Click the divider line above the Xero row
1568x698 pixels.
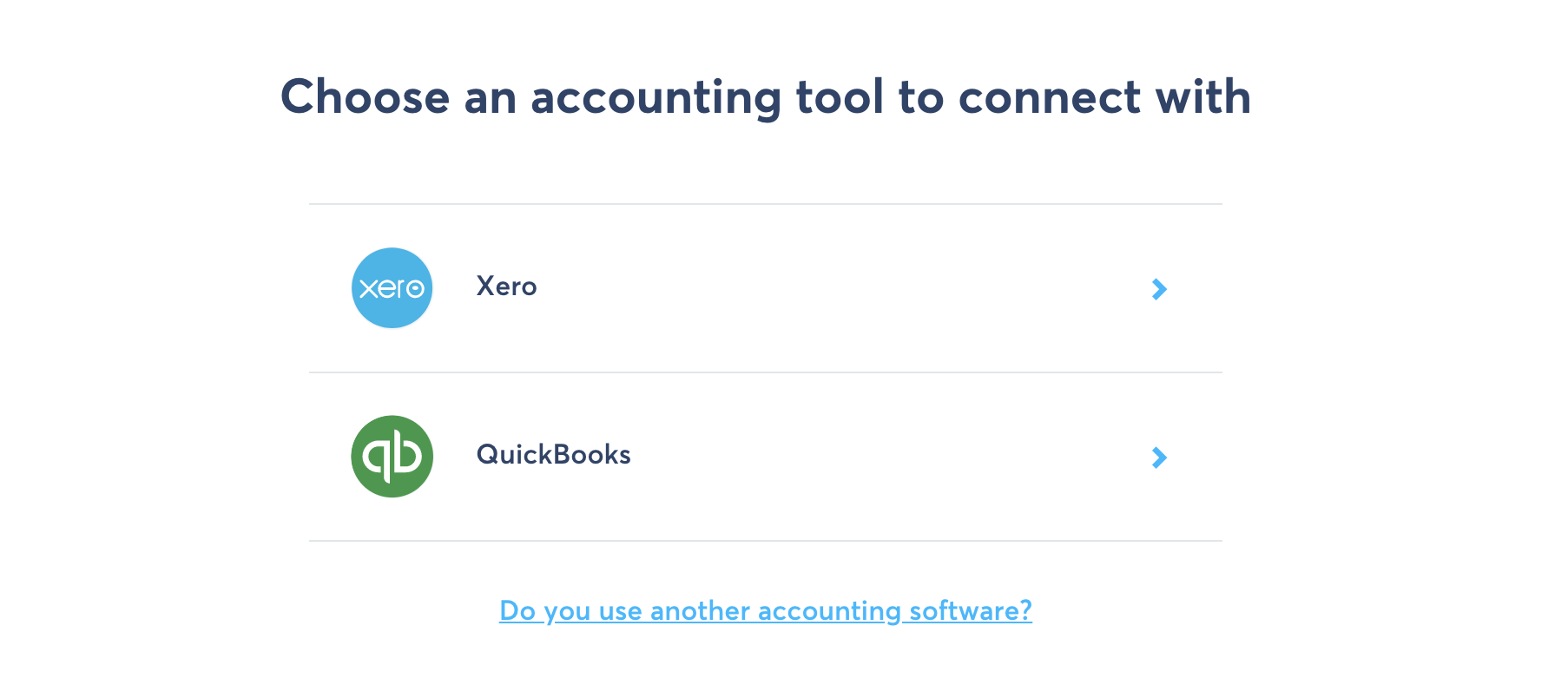click(x=765, y=204)
